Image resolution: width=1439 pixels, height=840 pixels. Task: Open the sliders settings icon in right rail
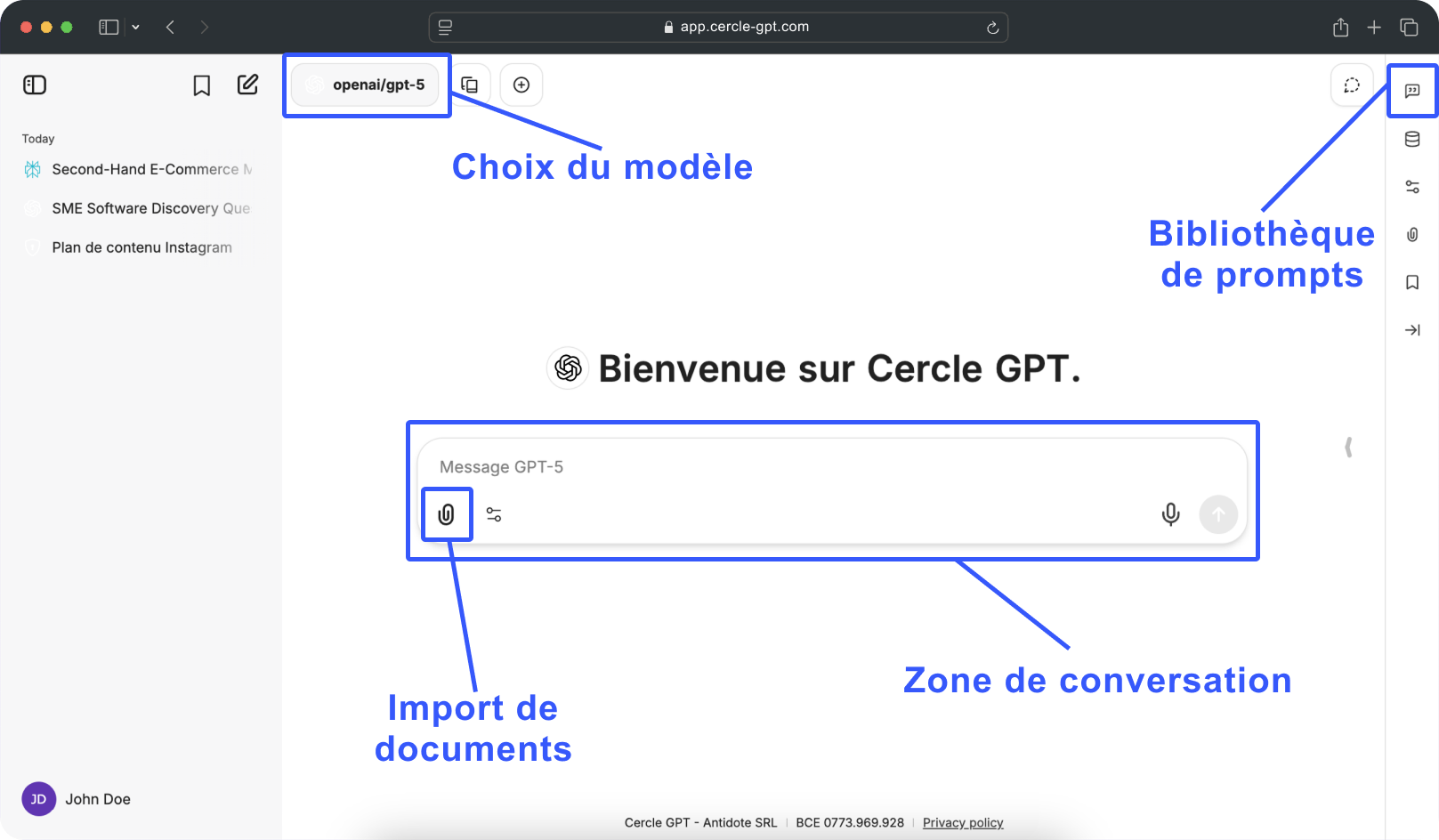point(1412,187)
